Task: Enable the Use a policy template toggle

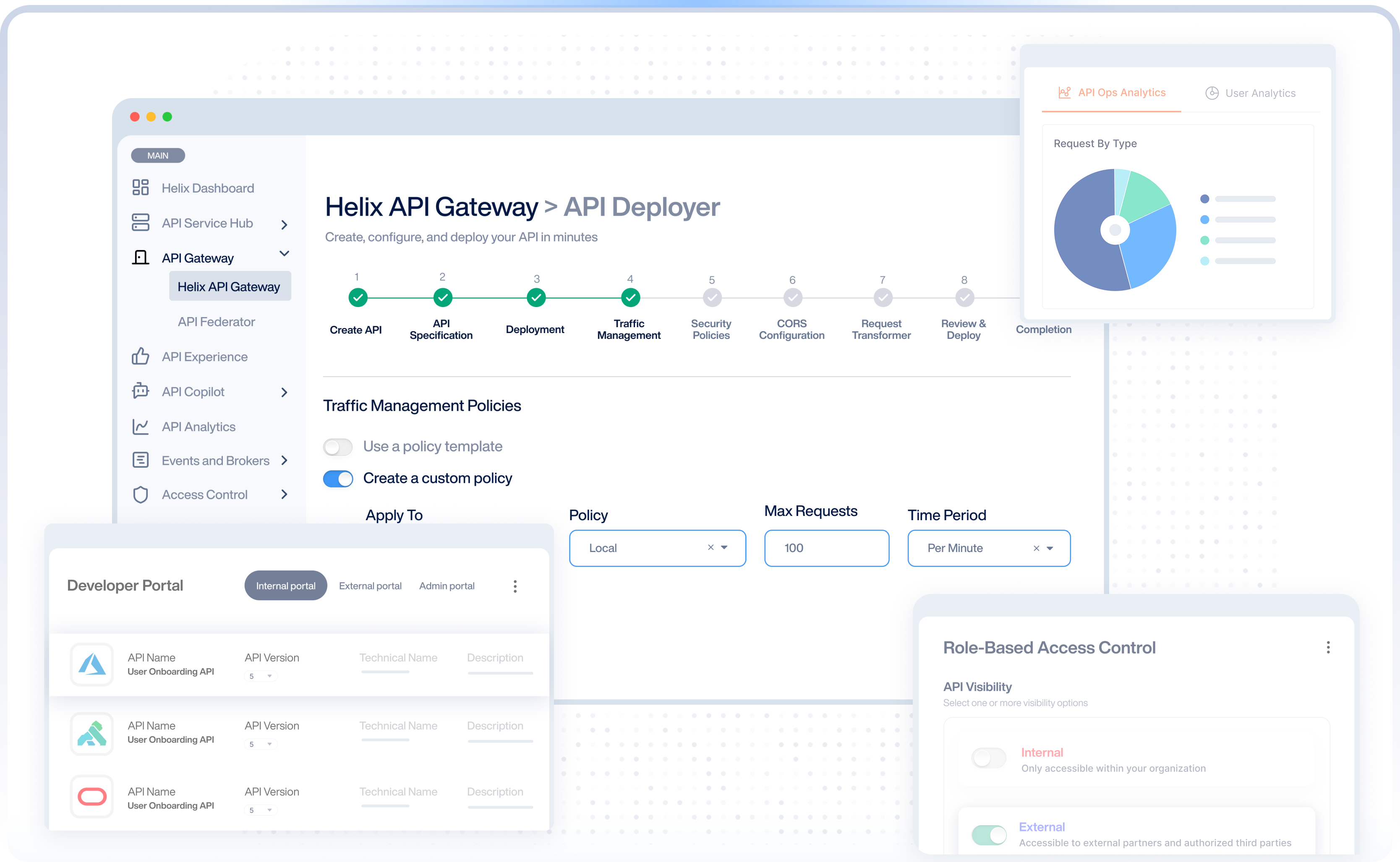Action: pyautogui.click(x=338, y=446)
